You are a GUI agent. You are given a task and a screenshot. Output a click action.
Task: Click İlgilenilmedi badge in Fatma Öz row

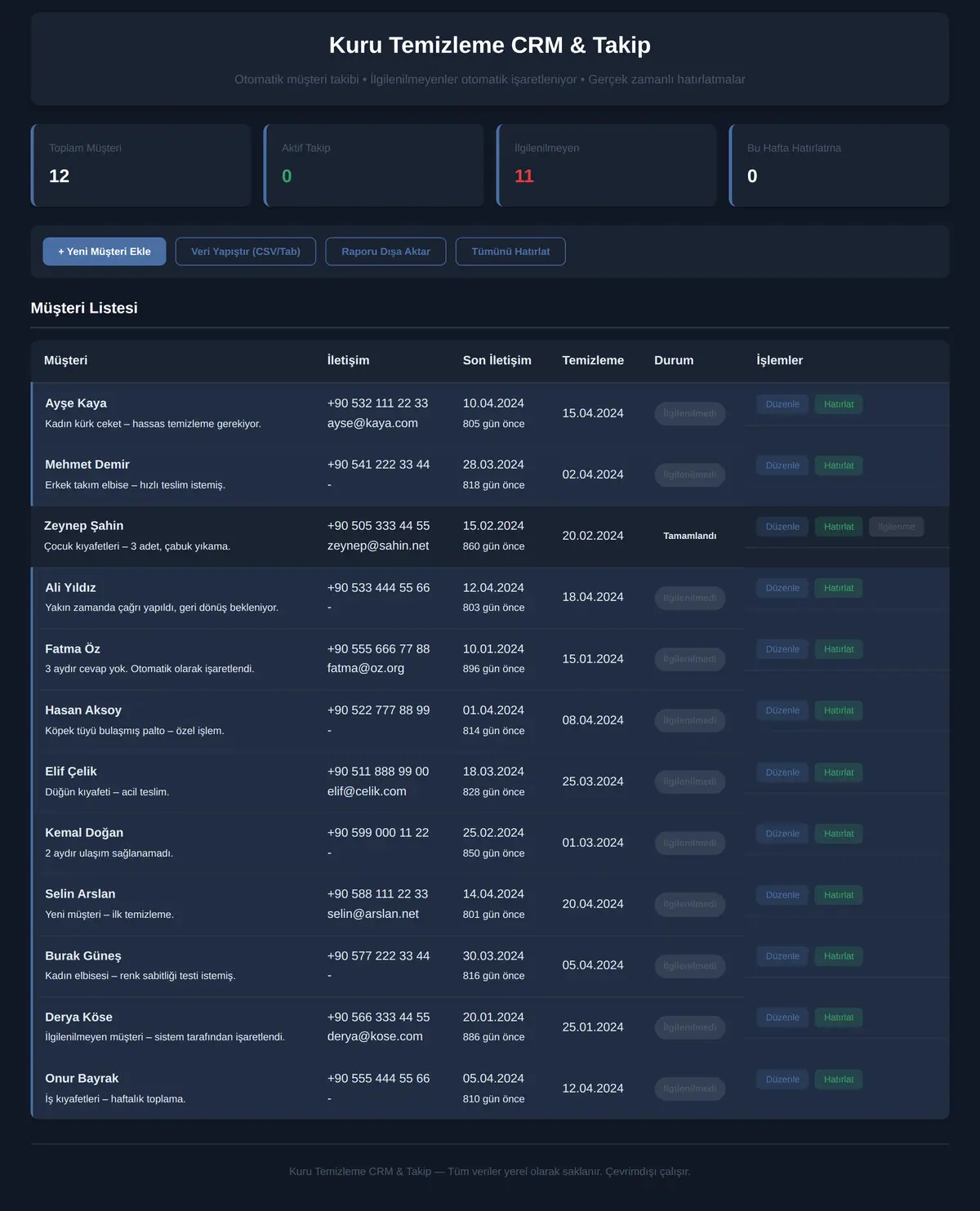point(690,659)
